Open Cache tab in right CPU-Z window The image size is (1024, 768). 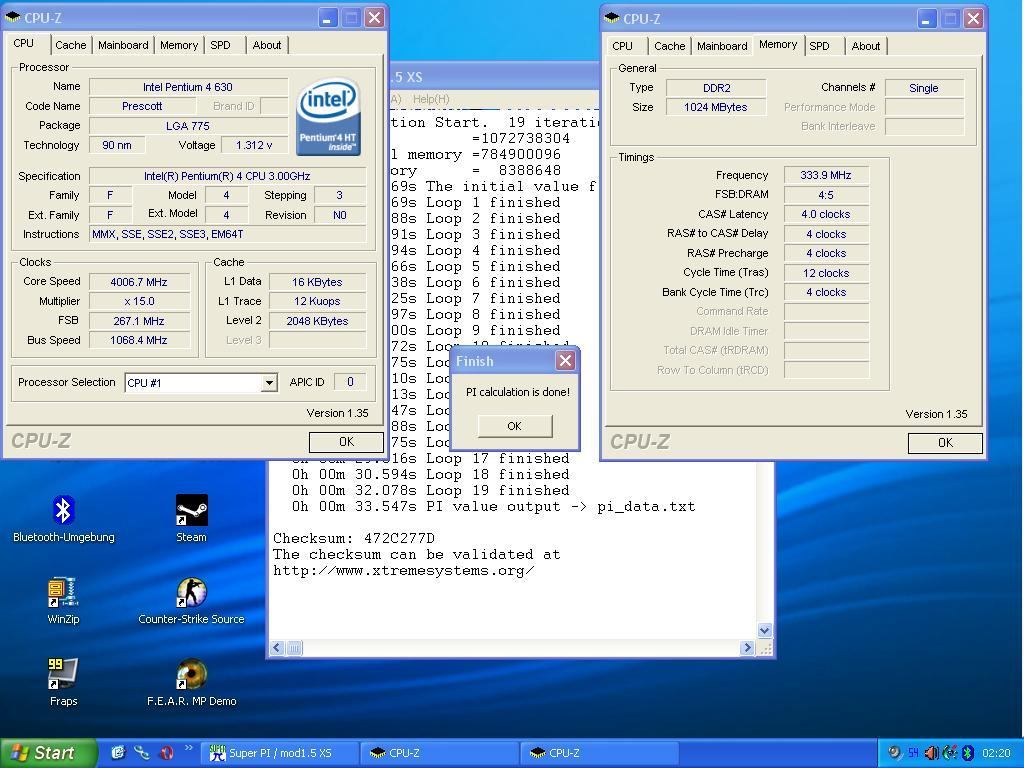[x=669, y=46]
